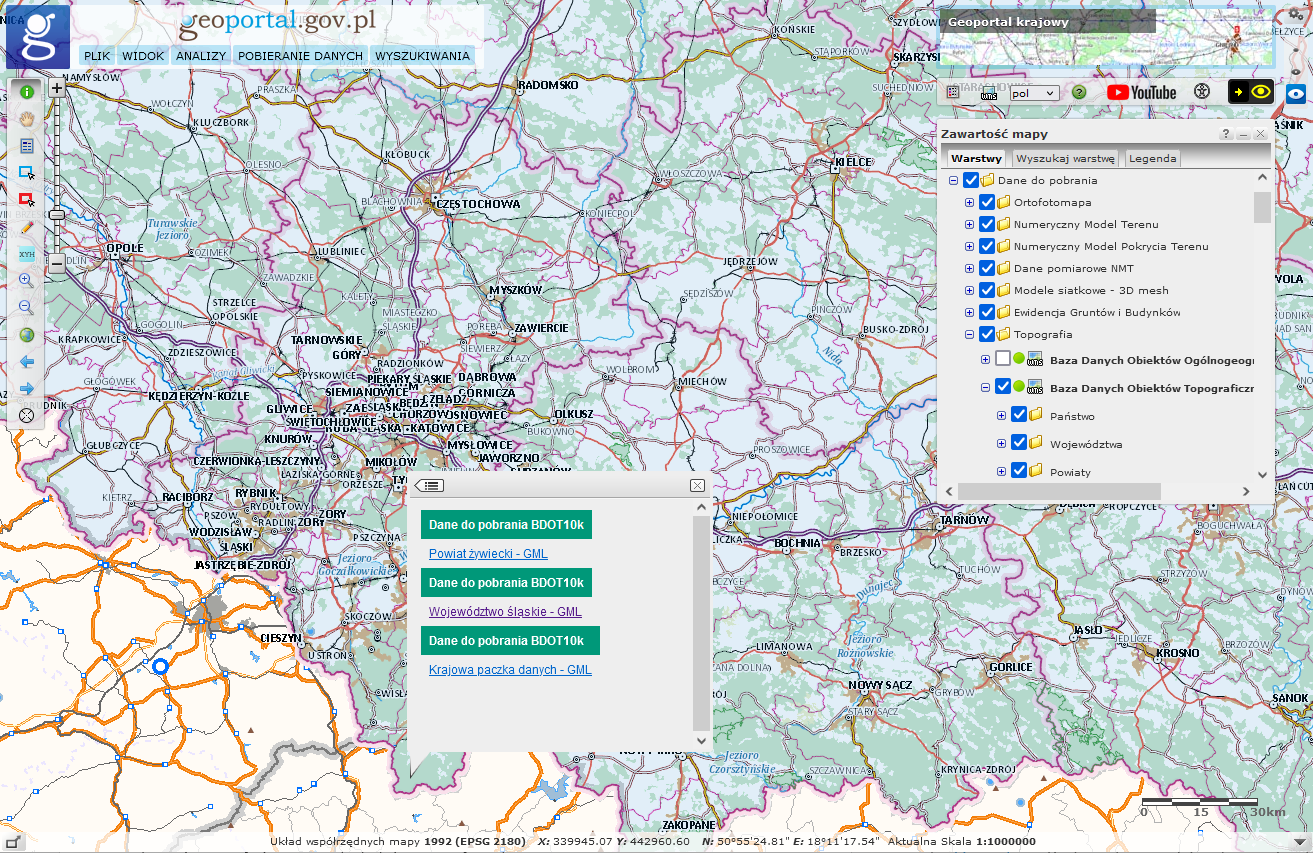Screen dimensions: 1313x853
Task: Click the WMS services icon
Action: pyautogui.click(x=989, y=93)
